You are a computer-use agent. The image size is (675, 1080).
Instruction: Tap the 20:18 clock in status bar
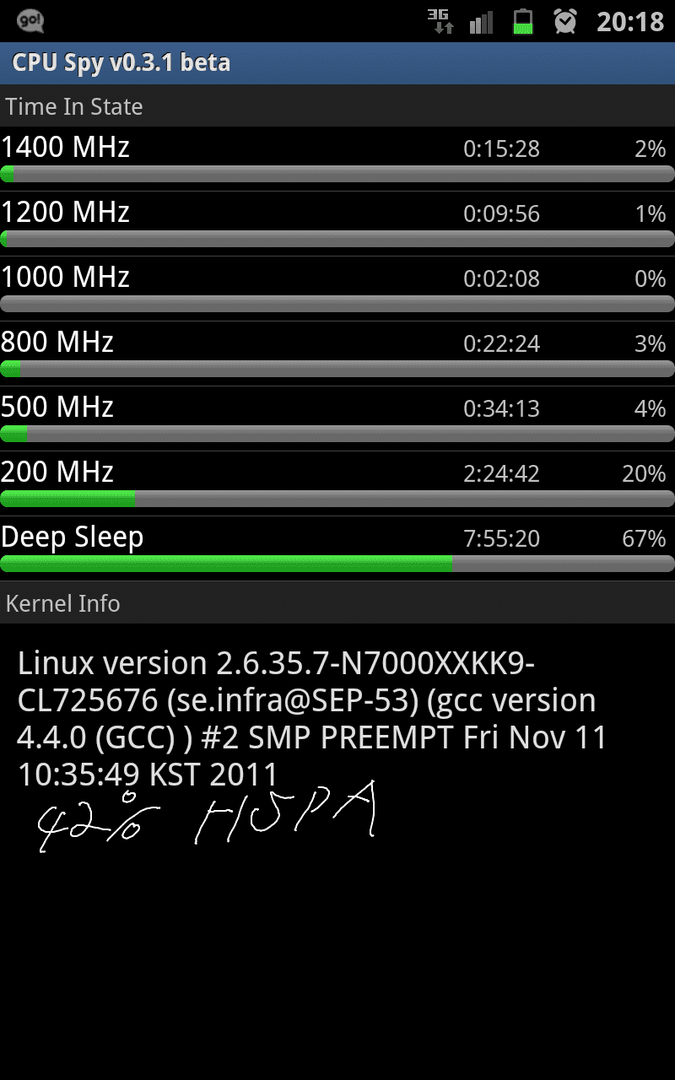coord(630,22)
